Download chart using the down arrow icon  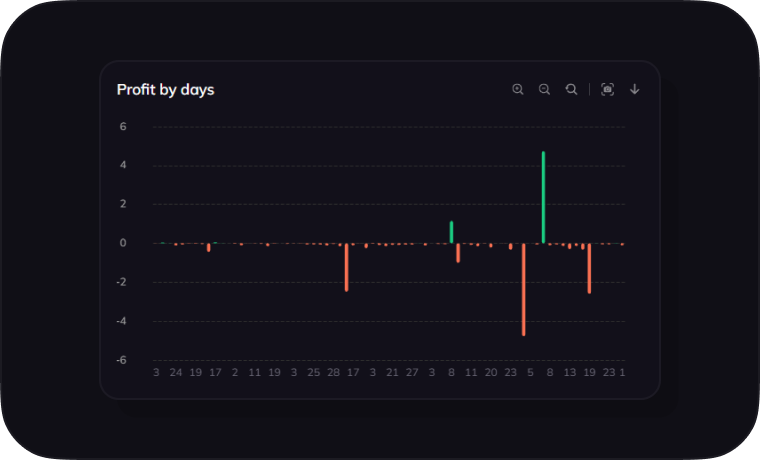pos(634,89)
